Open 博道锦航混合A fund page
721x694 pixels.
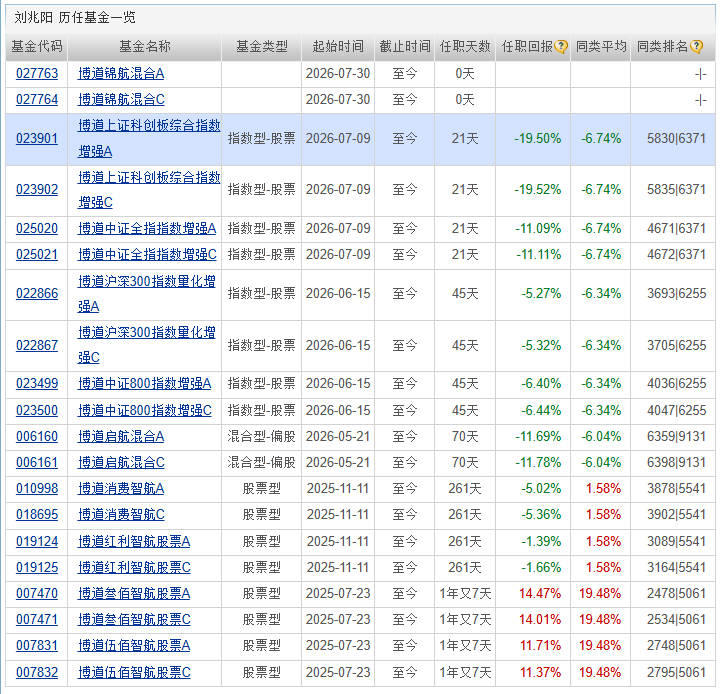(x=121, y=74)
